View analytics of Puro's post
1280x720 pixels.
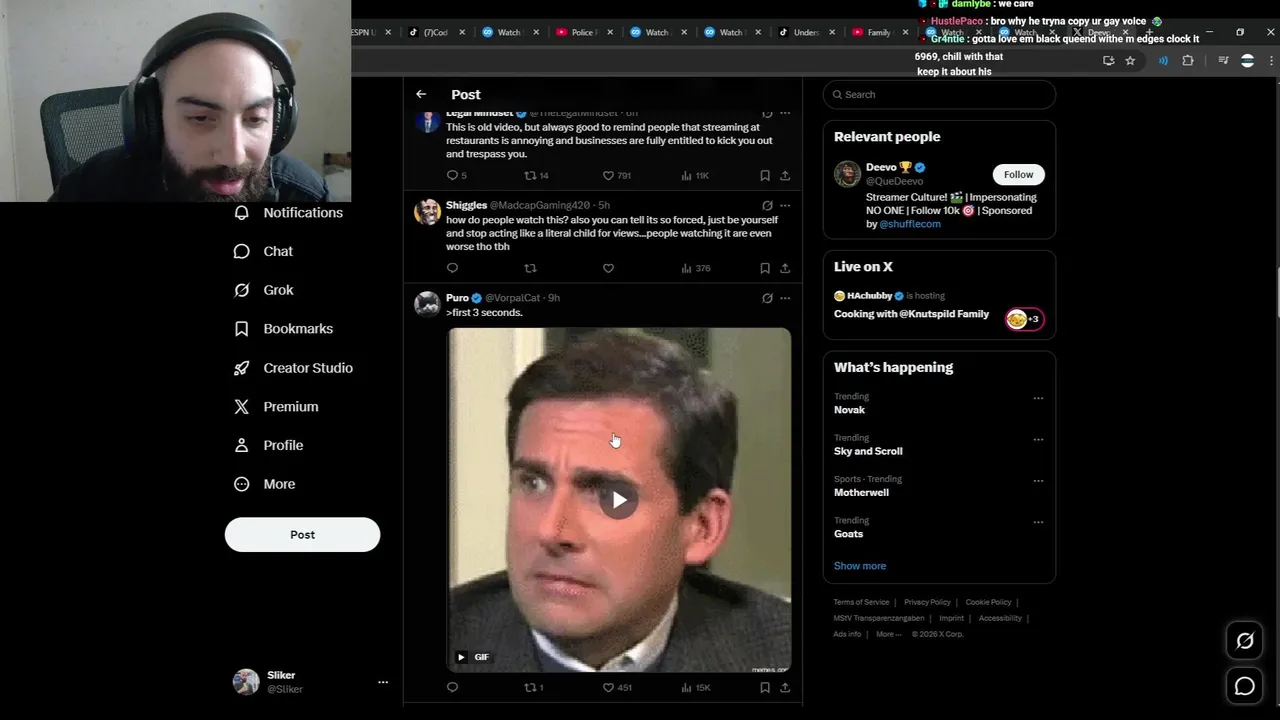(695, 687)
